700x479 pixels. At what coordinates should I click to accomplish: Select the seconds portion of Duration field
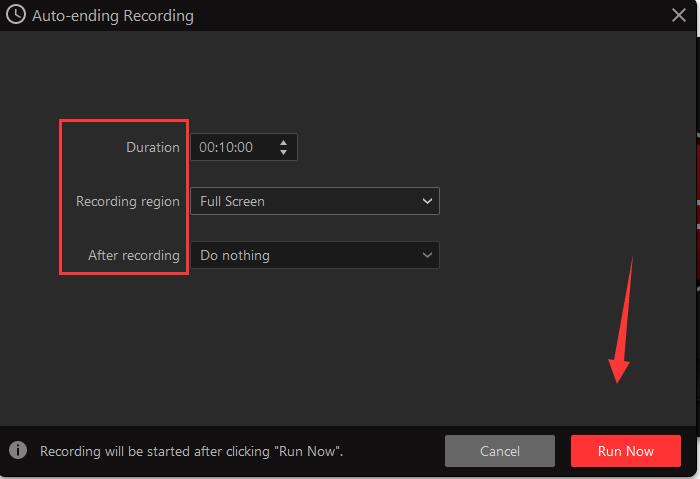coord(244,147)
